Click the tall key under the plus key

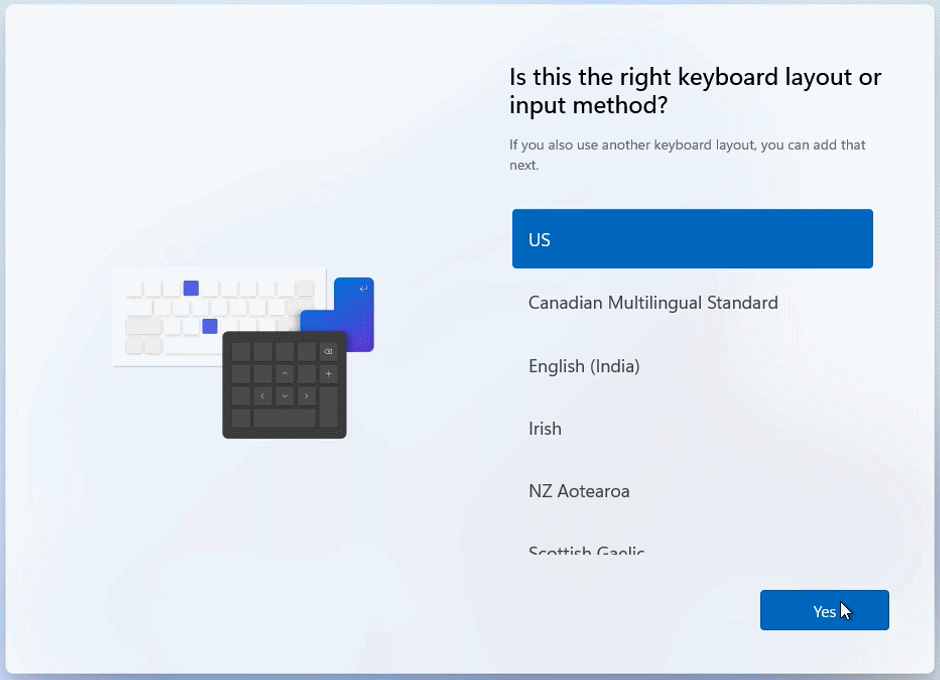click(328, 407)
